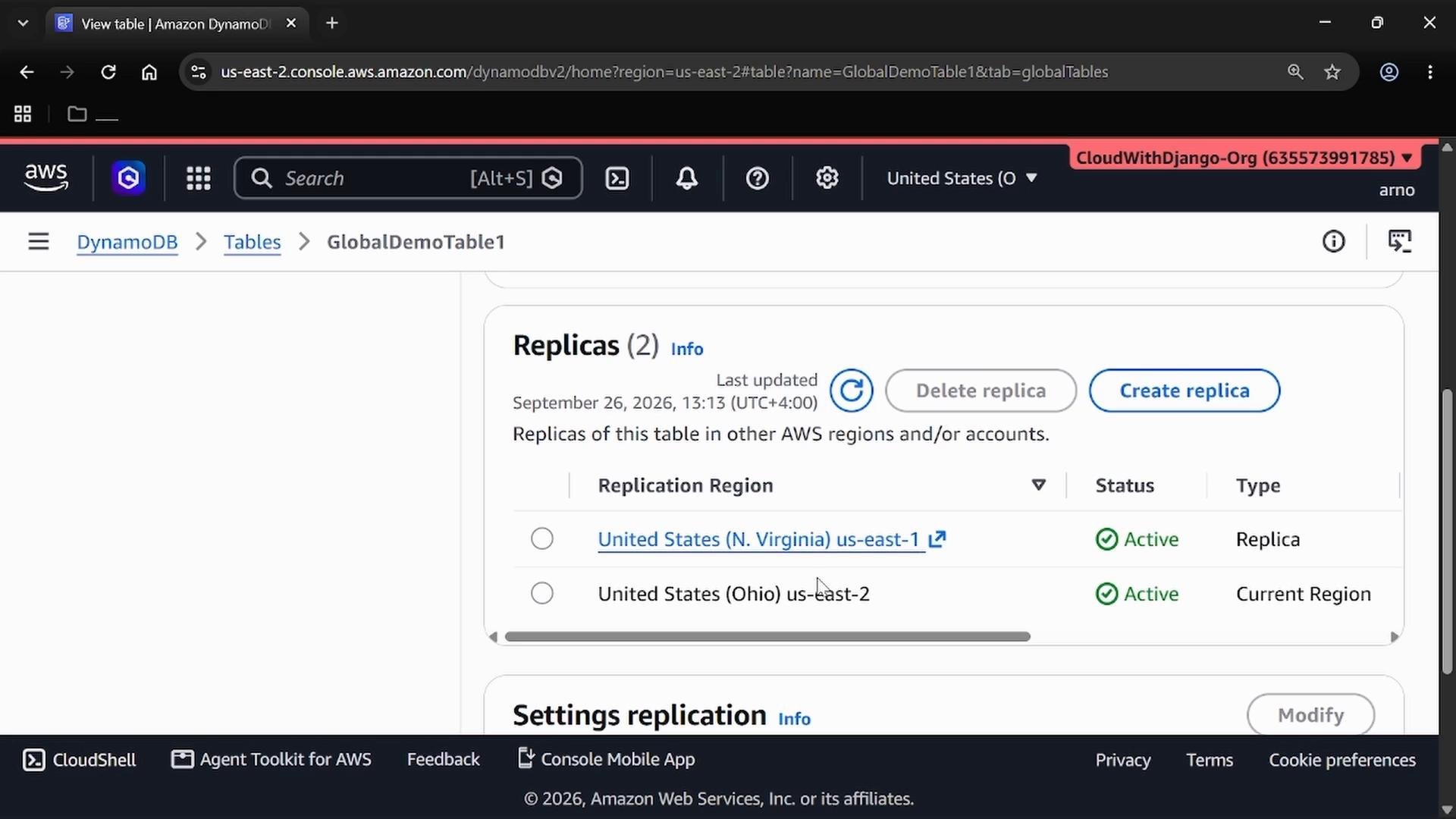1456x819 pixels.
Task: Reload the browser page
Action: coord(108,72)
